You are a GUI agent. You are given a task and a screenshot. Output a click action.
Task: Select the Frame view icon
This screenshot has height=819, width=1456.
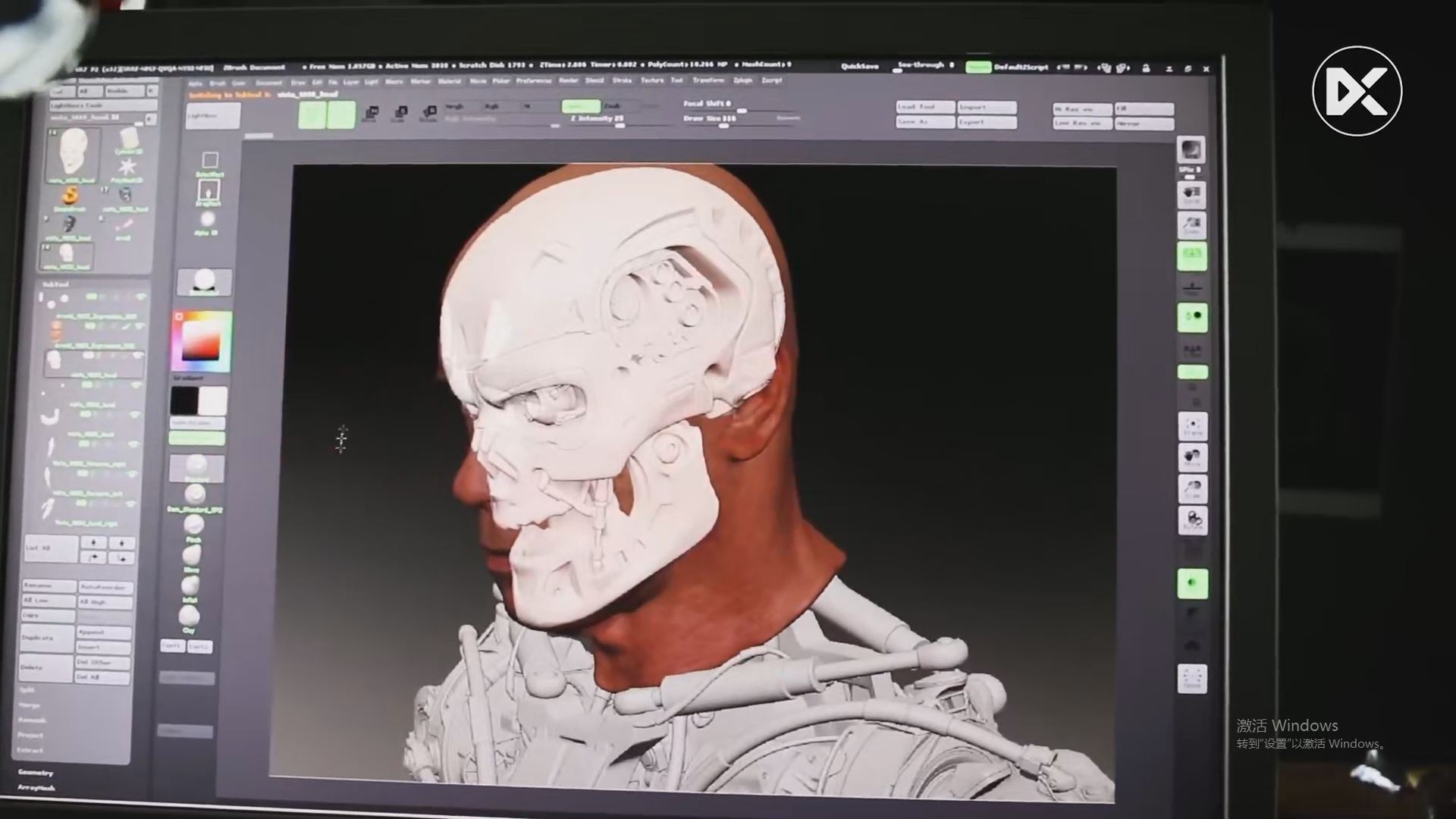coord(1192,426)
